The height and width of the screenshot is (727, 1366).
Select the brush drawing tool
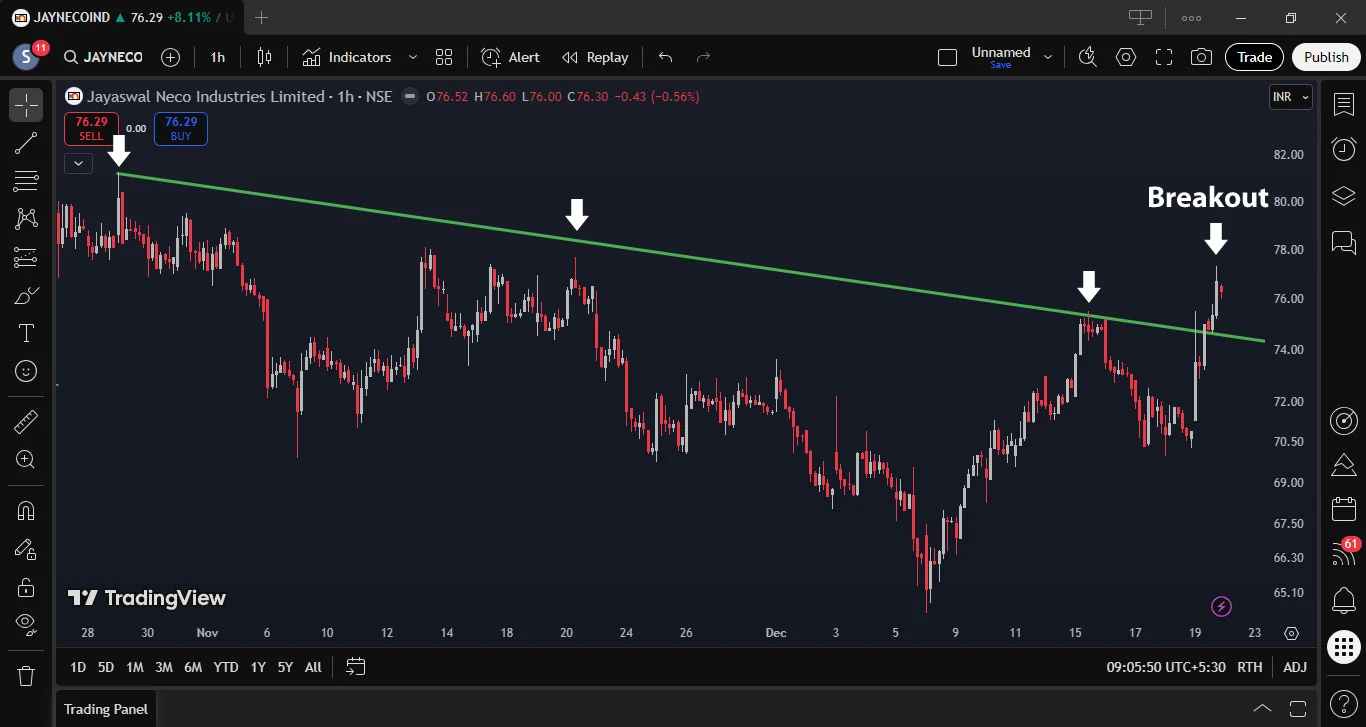(26, 295)
